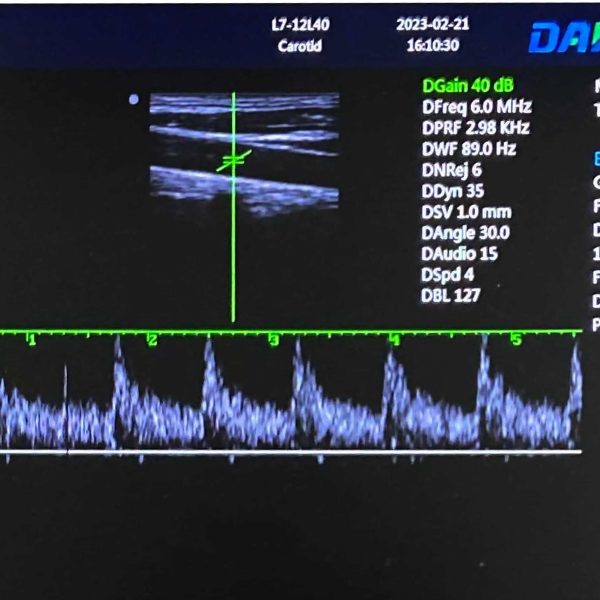
Task: Click the DPRF 2.98 KHz setting
Action: (x=475, y=128)
